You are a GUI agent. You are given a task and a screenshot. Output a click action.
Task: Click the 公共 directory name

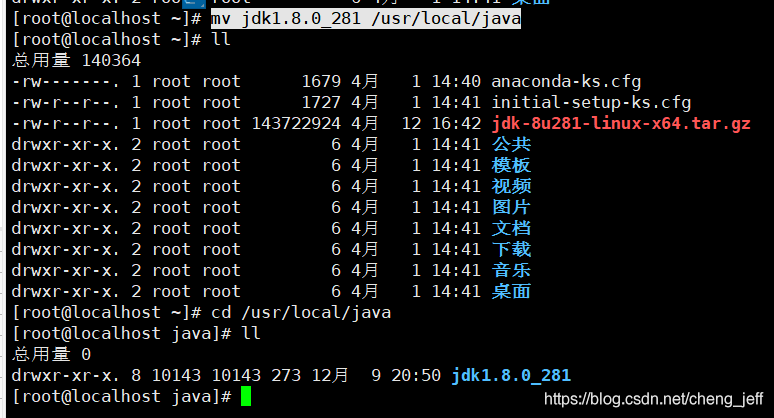pyautogui.click(x=511, y=144)
